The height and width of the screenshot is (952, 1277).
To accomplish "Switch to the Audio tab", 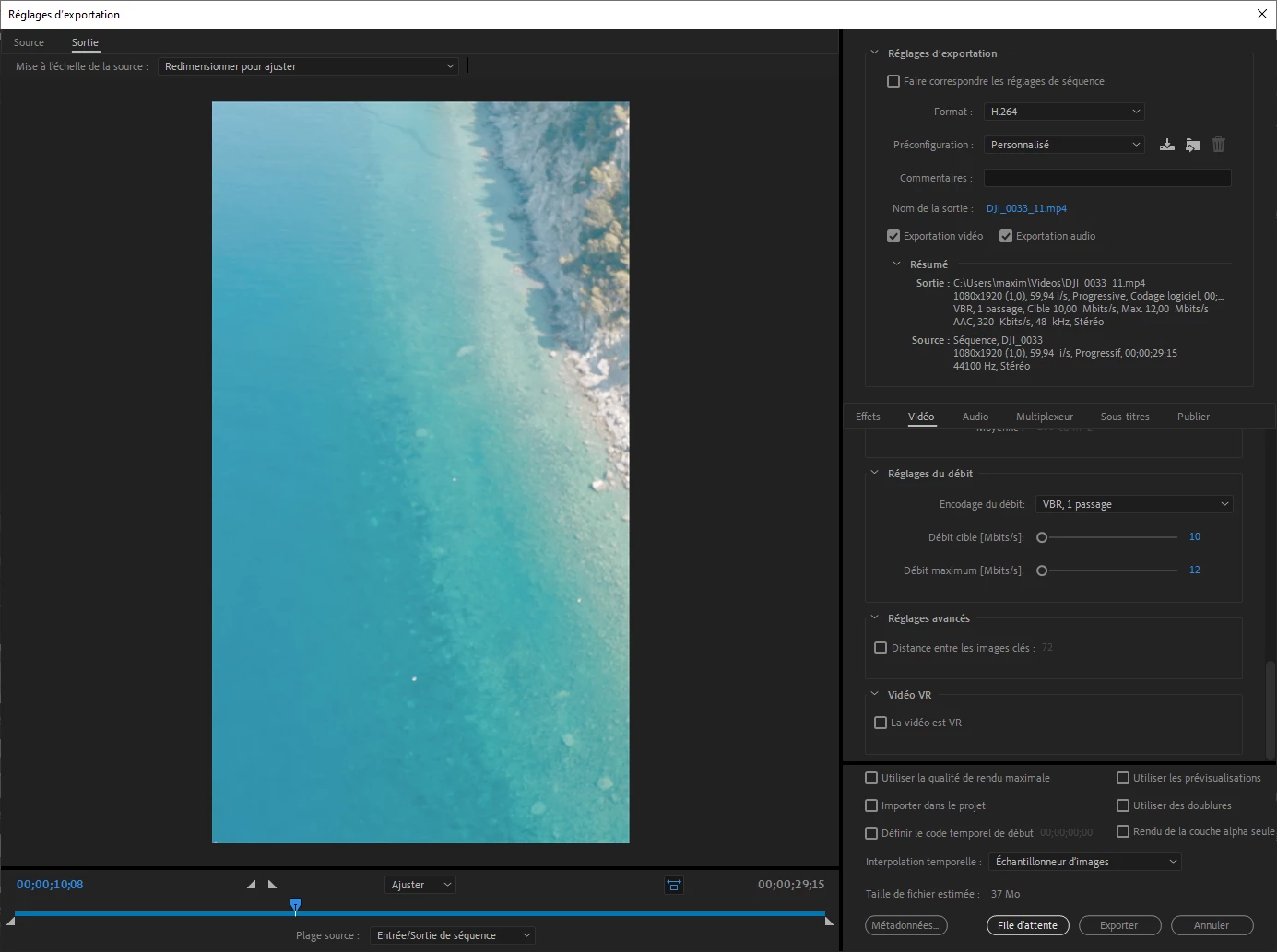I will tap(975, 417).
